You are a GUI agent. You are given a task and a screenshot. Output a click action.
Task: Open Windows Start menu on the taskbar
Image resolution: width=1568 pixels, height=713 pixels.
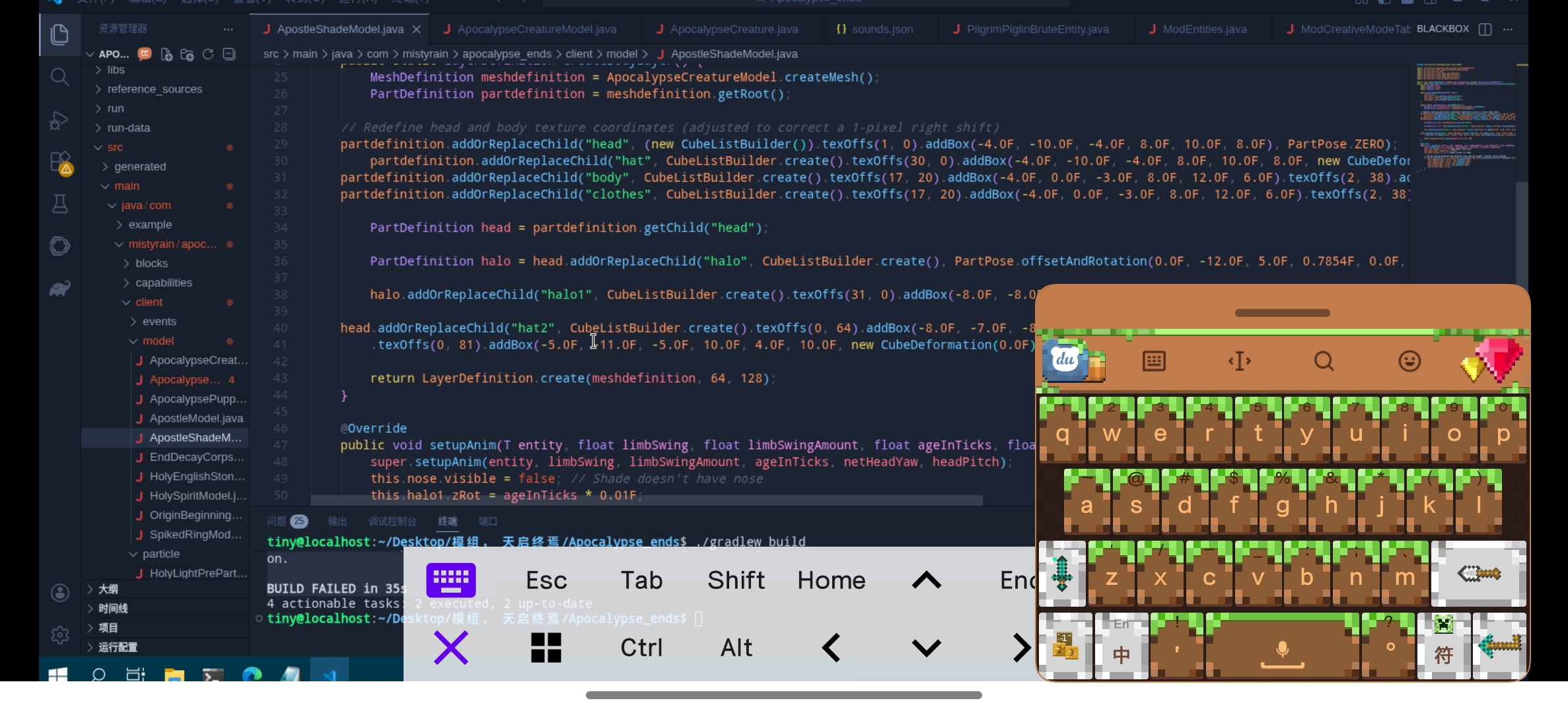(x=58, y=674)
